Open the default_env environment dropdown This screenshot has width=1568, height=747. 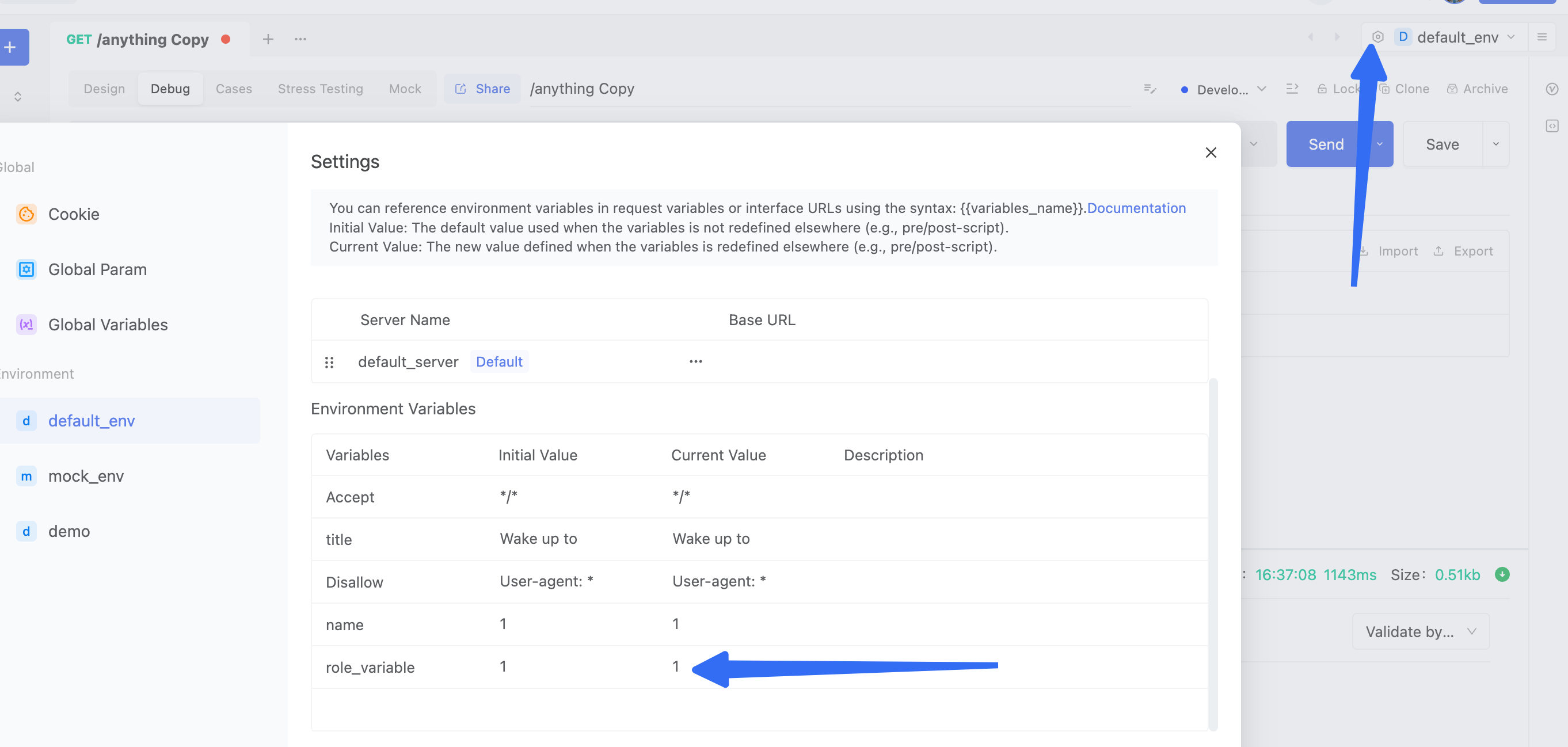click(1454, 37)
